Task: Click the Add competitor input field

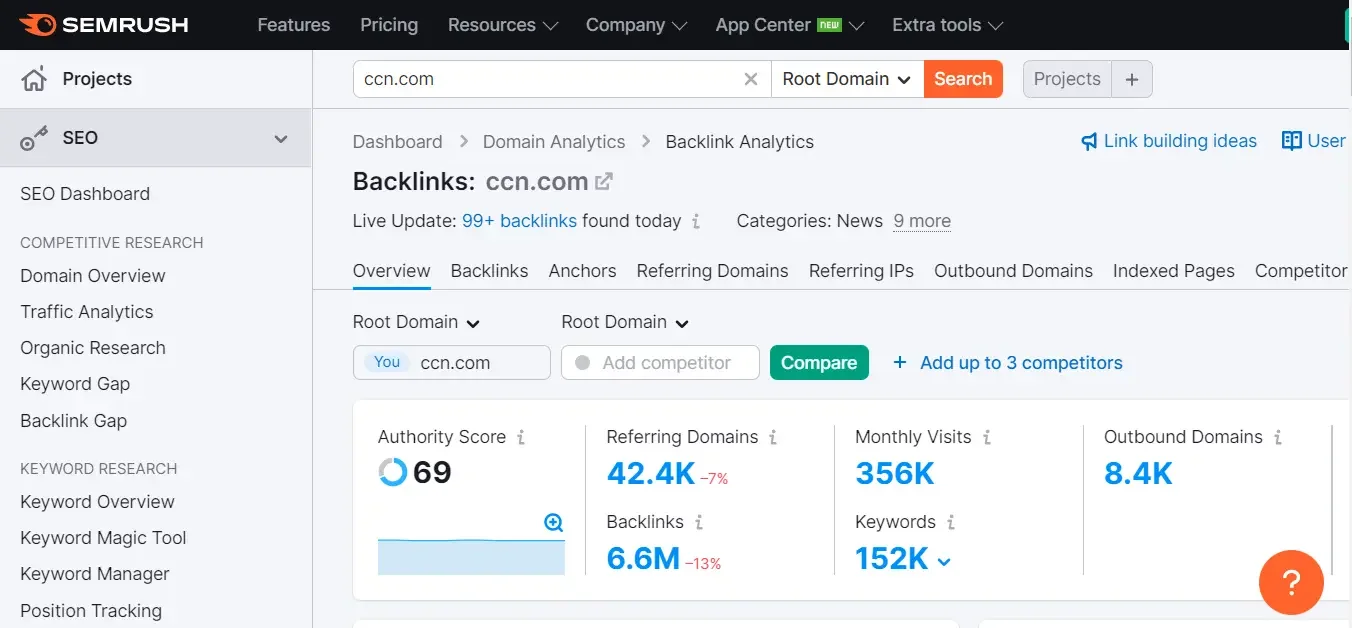Action: (660, 363)
